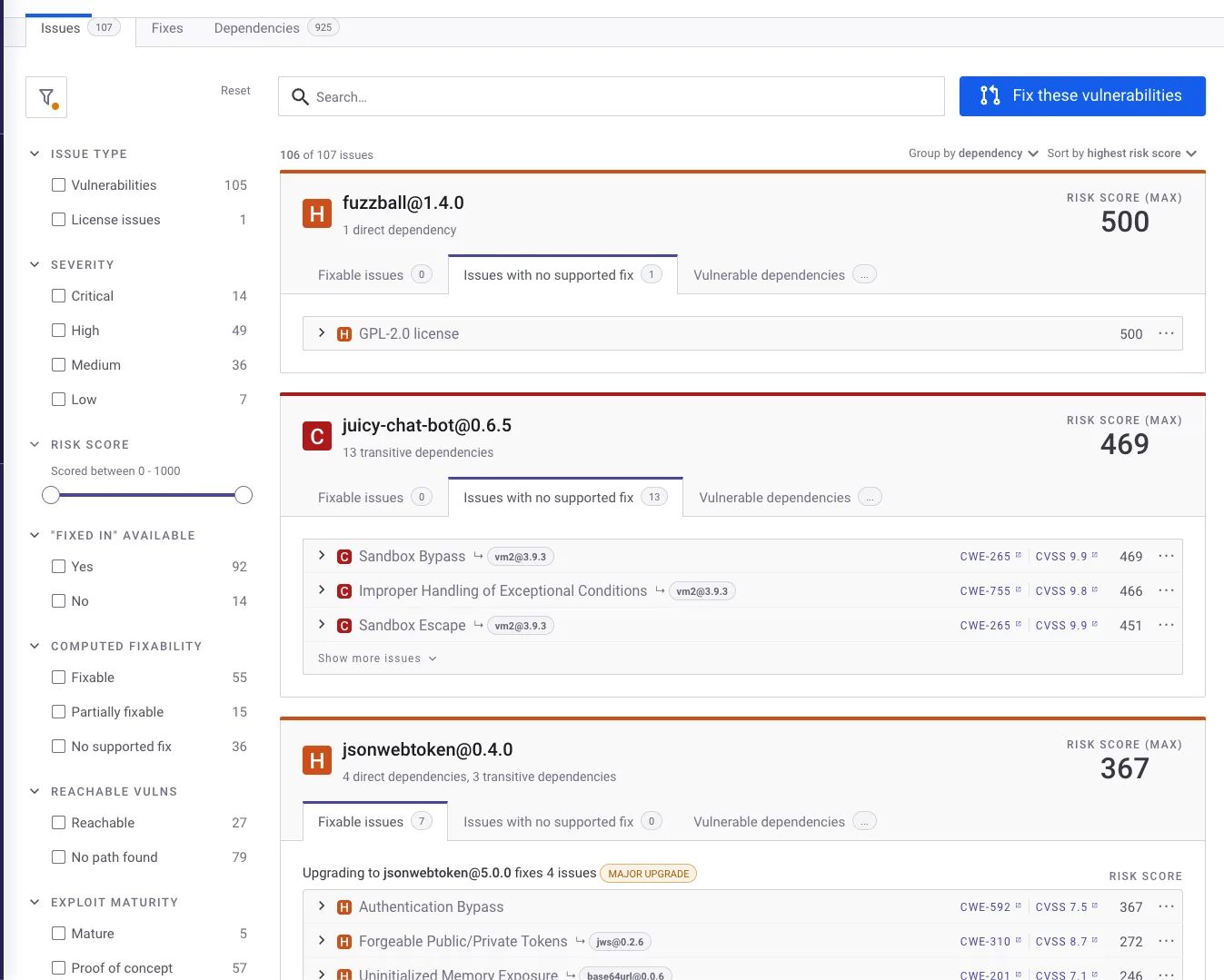Click the external link icon beside CWE-265

[1017, 555]
